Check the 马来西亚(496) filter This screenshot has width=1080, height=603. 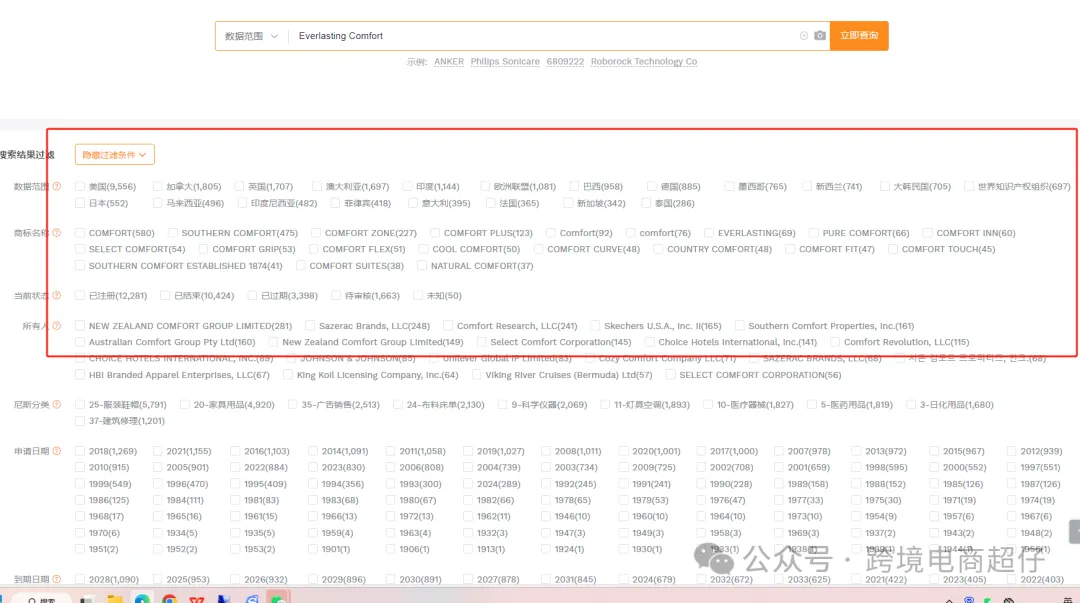click(158, 203)
